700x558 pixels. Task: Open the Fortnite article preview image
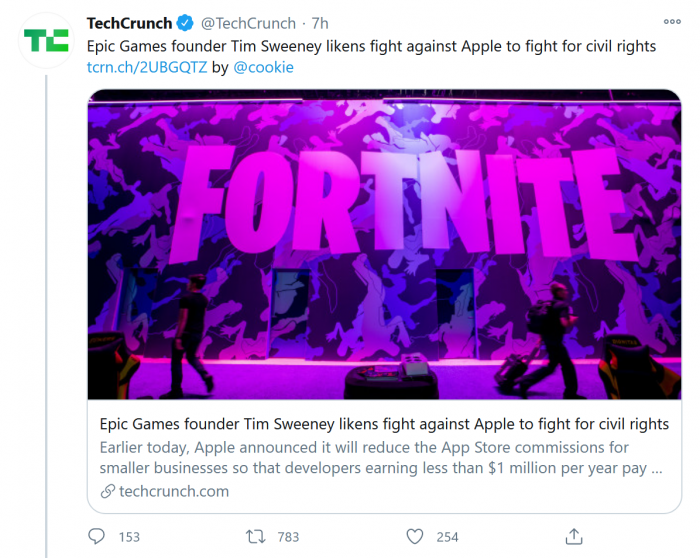click(385, 245)
